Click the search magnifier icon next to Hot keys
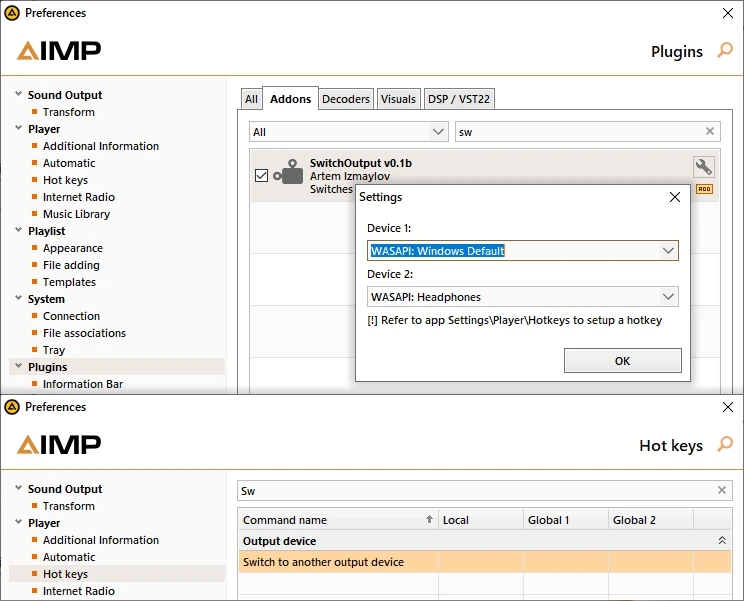744x601 pixels. pos(725,444)
